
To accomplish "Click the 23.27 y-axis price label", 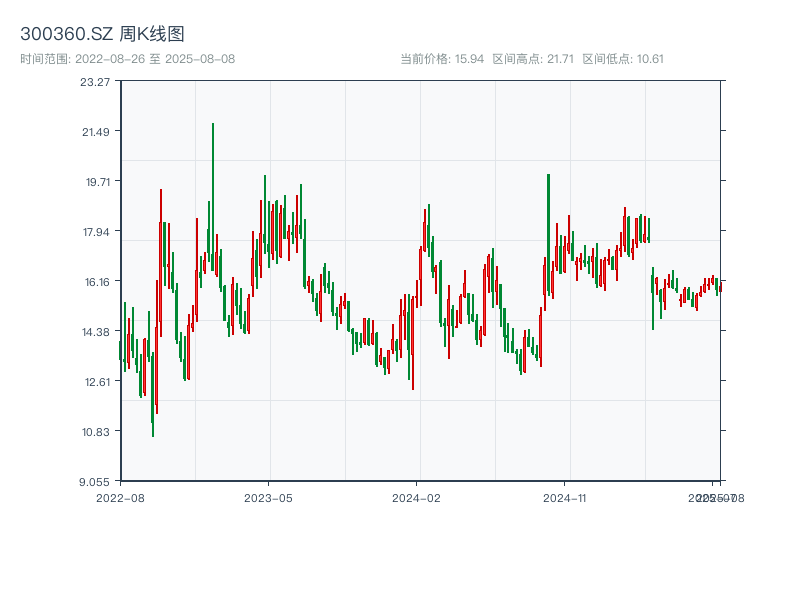I will 96,82.
